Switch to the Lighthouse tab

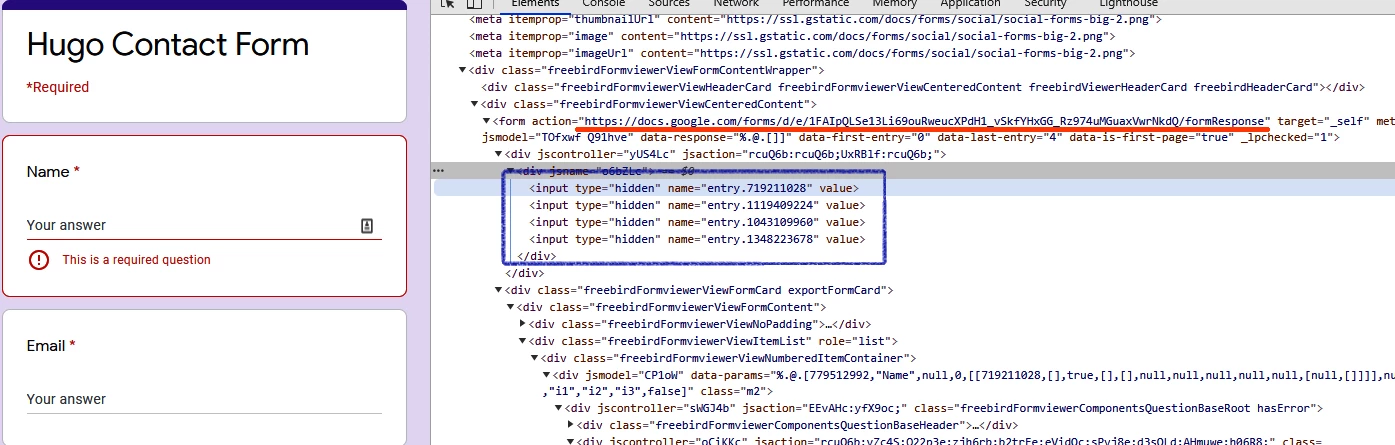pos(1128,4)
